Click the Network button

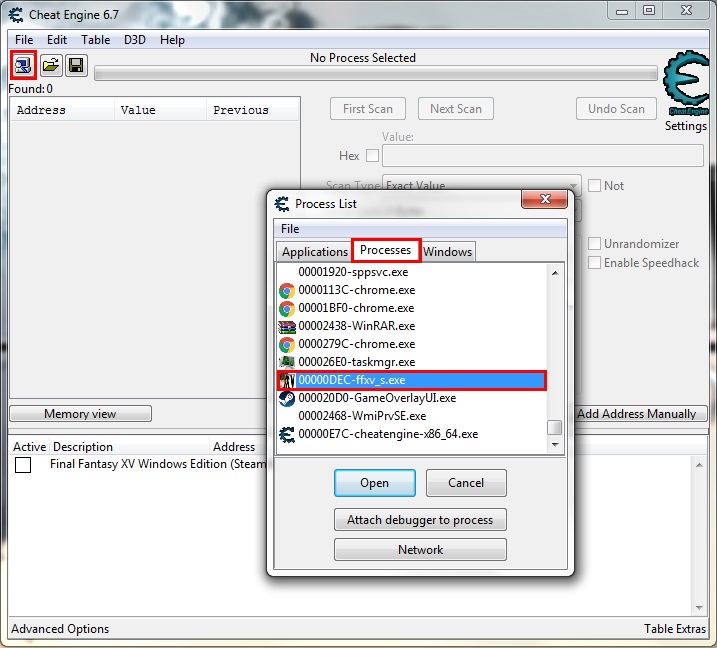tap(420, 550)
